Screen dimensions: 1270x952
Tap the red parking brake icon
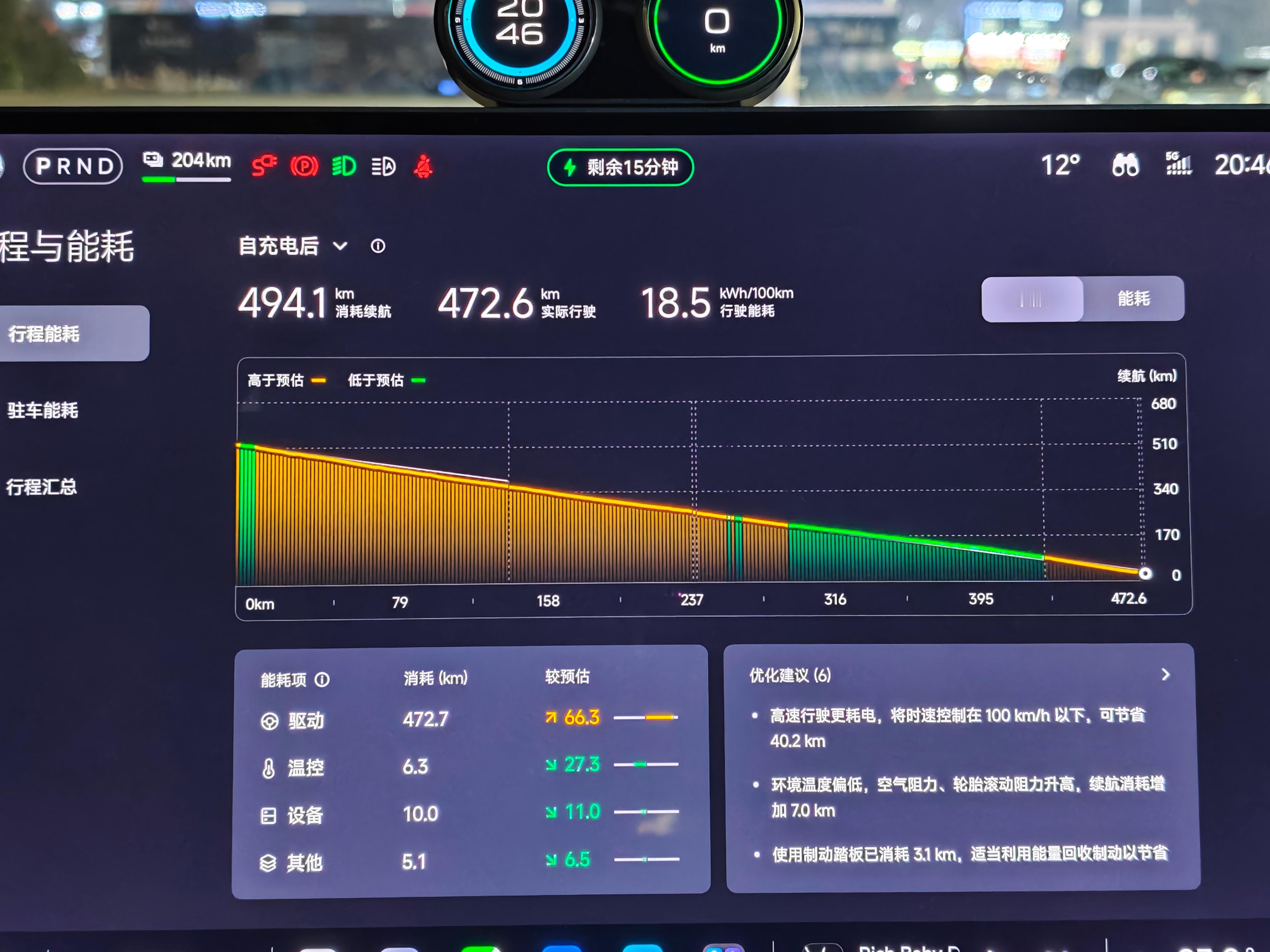point(304,166)
